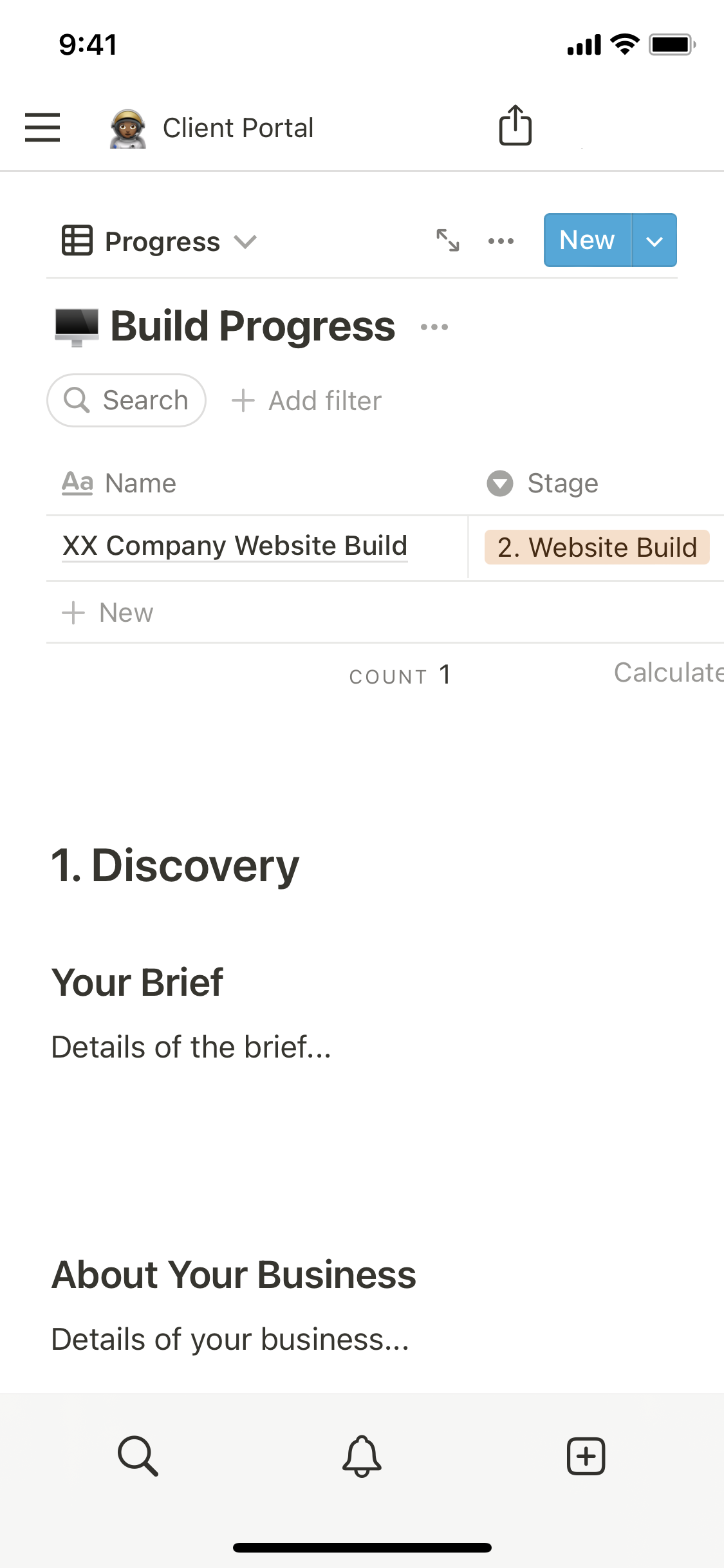724x1568 pixels.
Task: Add a new row below table
Action: point(108,613)
